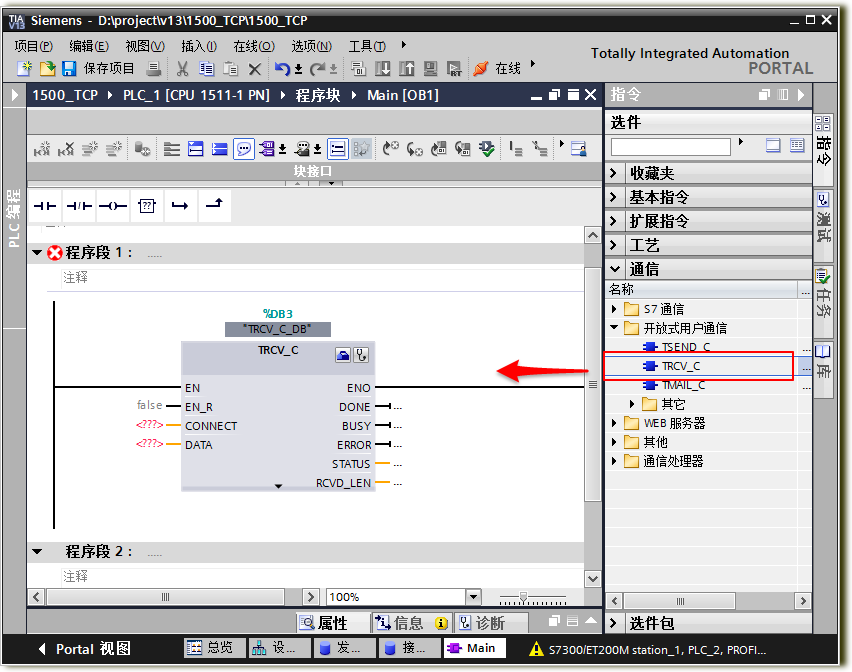Click the CONNECT parameter <???> placeholder
The image size is (852, 672).
point(149,425)
